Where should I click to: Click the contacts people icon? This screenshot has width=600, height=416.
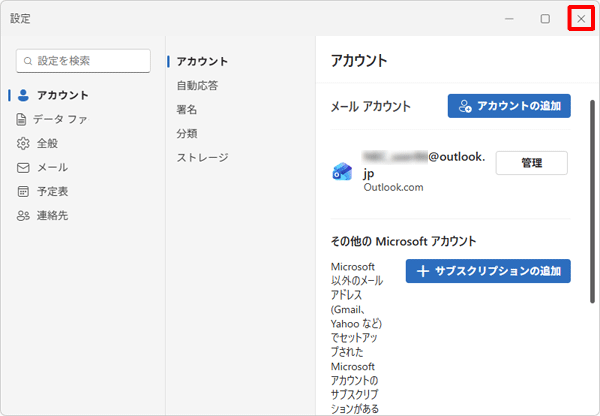[23, 216]
